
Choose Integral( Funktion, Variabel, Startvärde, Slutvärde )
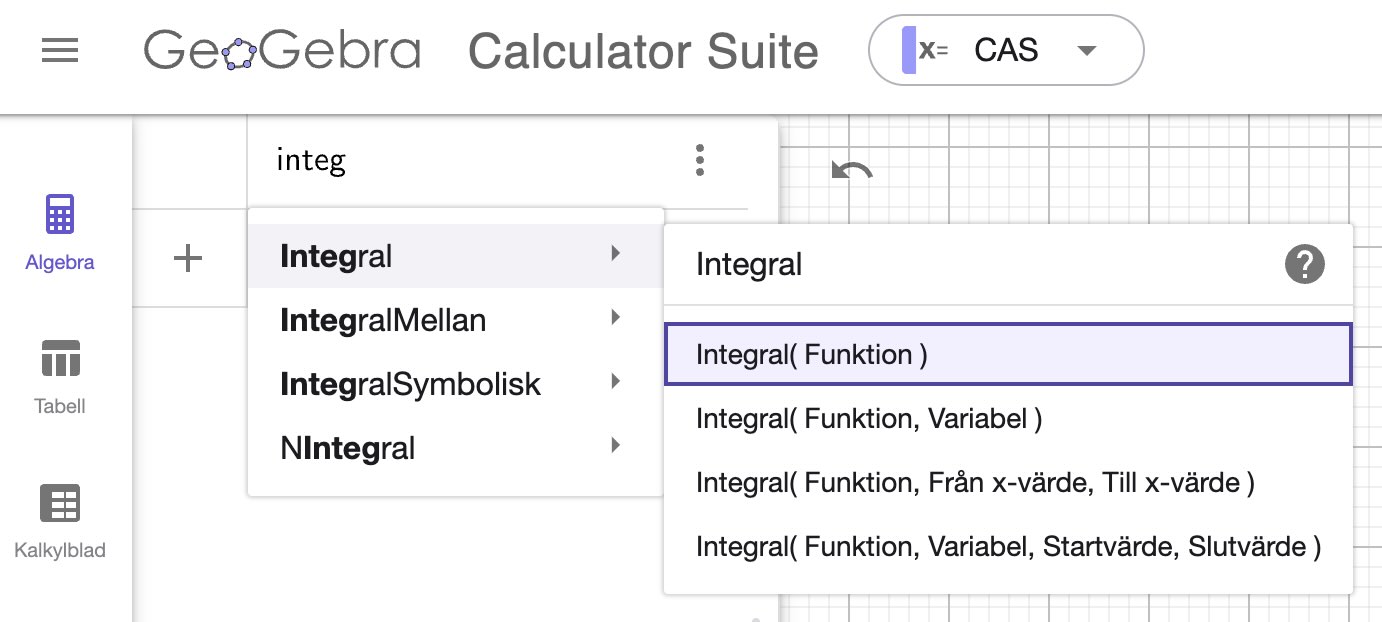(x=1005, y=547)
